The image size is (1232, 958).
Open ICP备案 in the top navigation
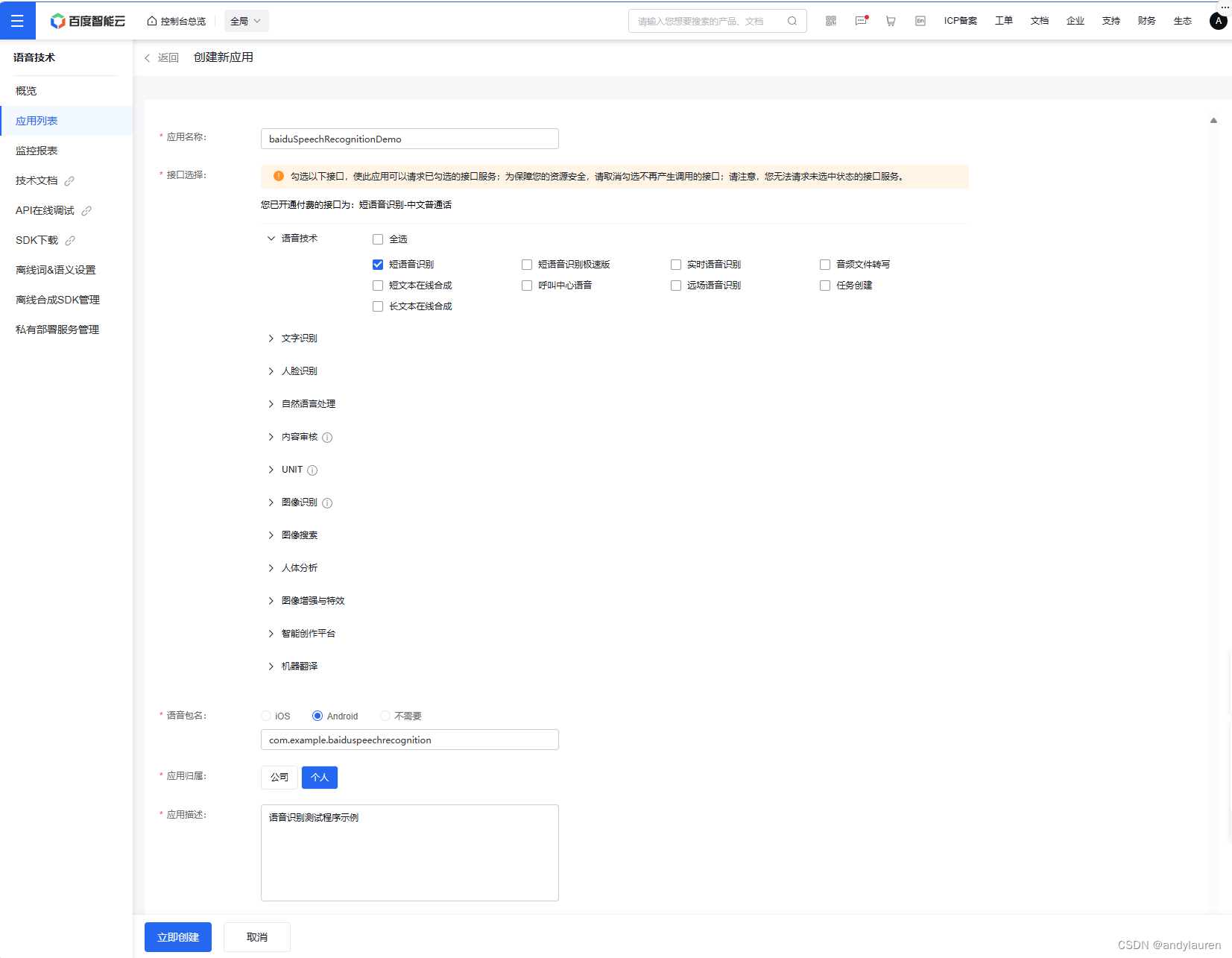click(x=960, y=21)
